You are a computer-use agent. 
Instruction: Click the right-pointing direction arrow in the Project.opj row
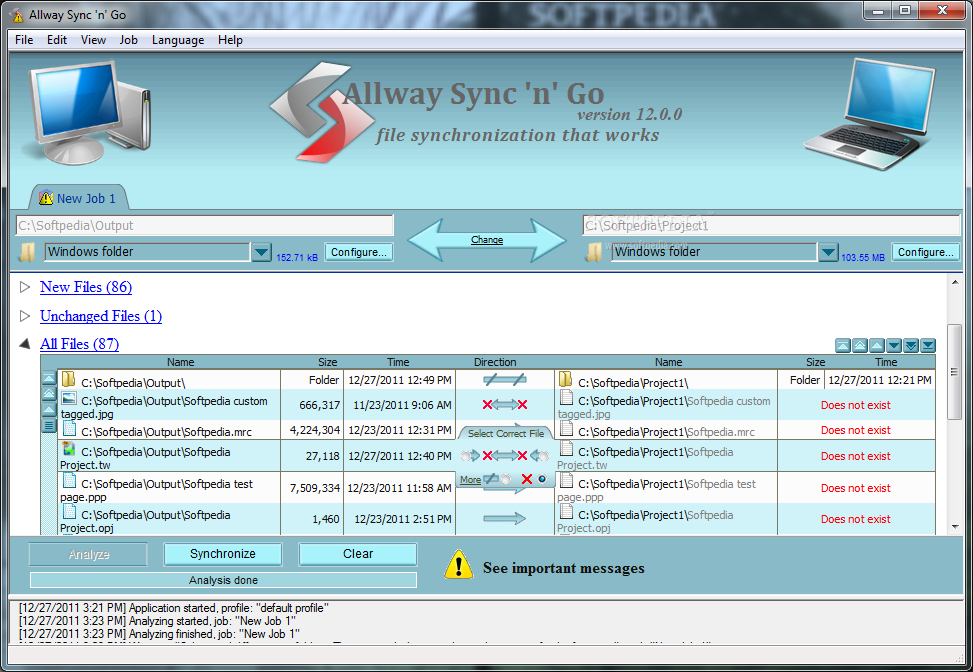click(x=504, y=519)
